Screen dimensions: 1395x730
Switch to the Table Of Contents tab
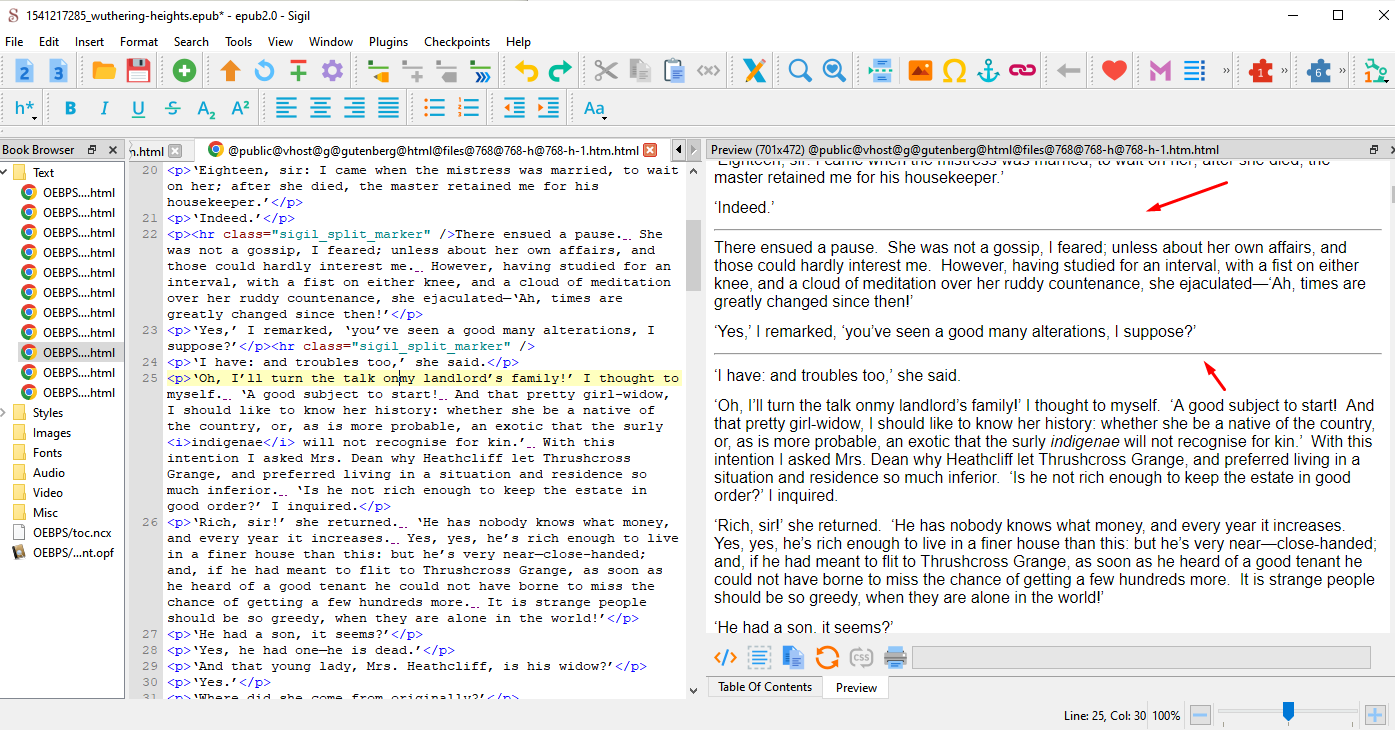[x=765, y=687]
